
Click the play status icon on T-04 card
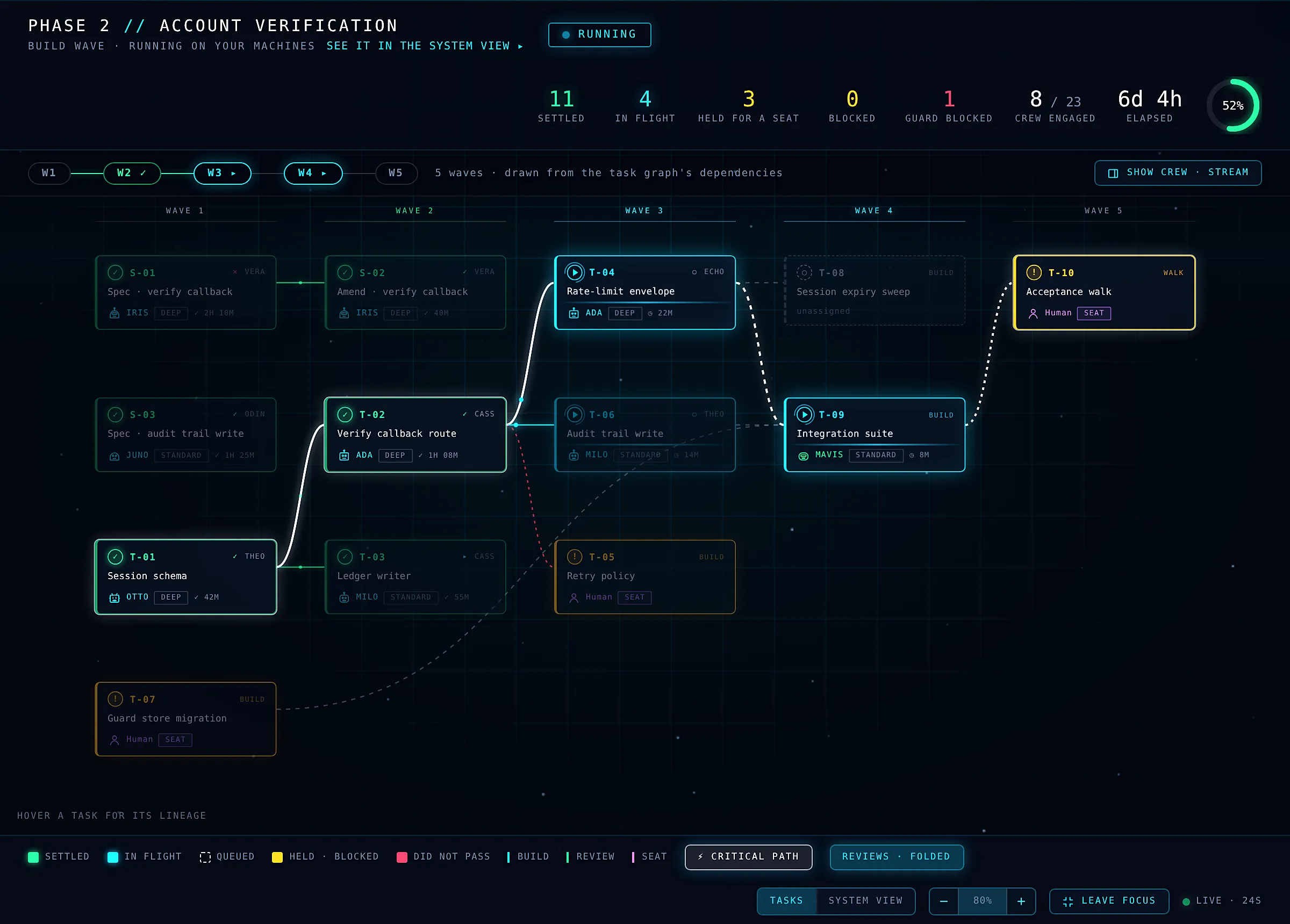575,272
